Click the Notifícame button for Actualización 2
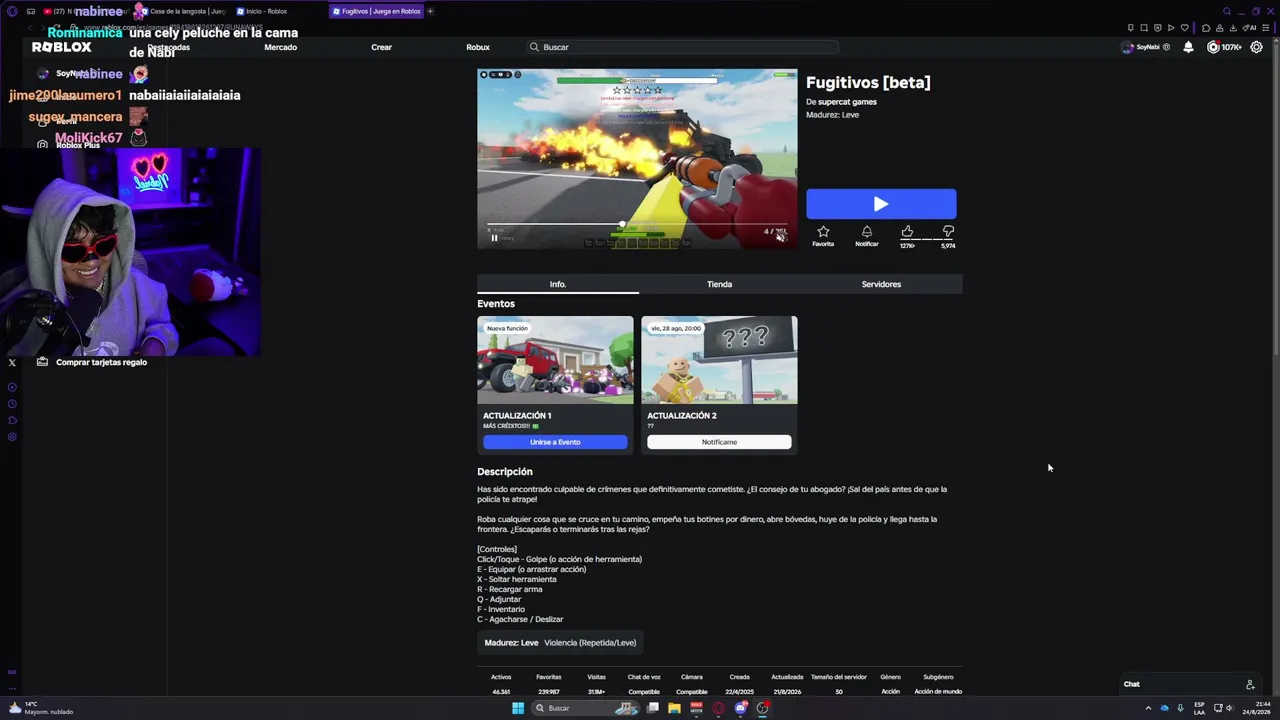This screenshot has width=1280, height=720. 719,442
